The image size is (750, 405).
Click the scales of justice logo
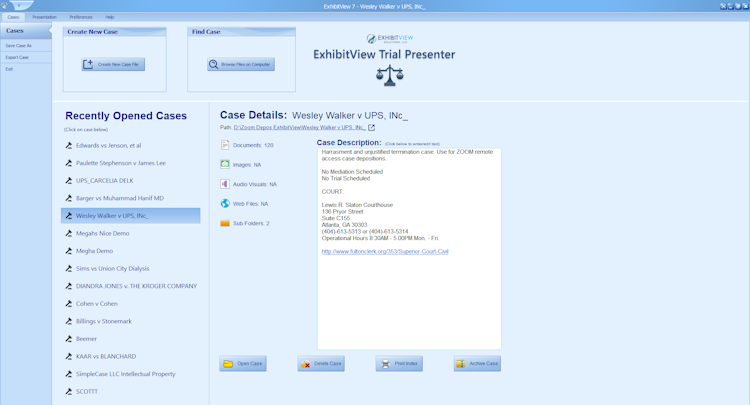click(389, 76)
